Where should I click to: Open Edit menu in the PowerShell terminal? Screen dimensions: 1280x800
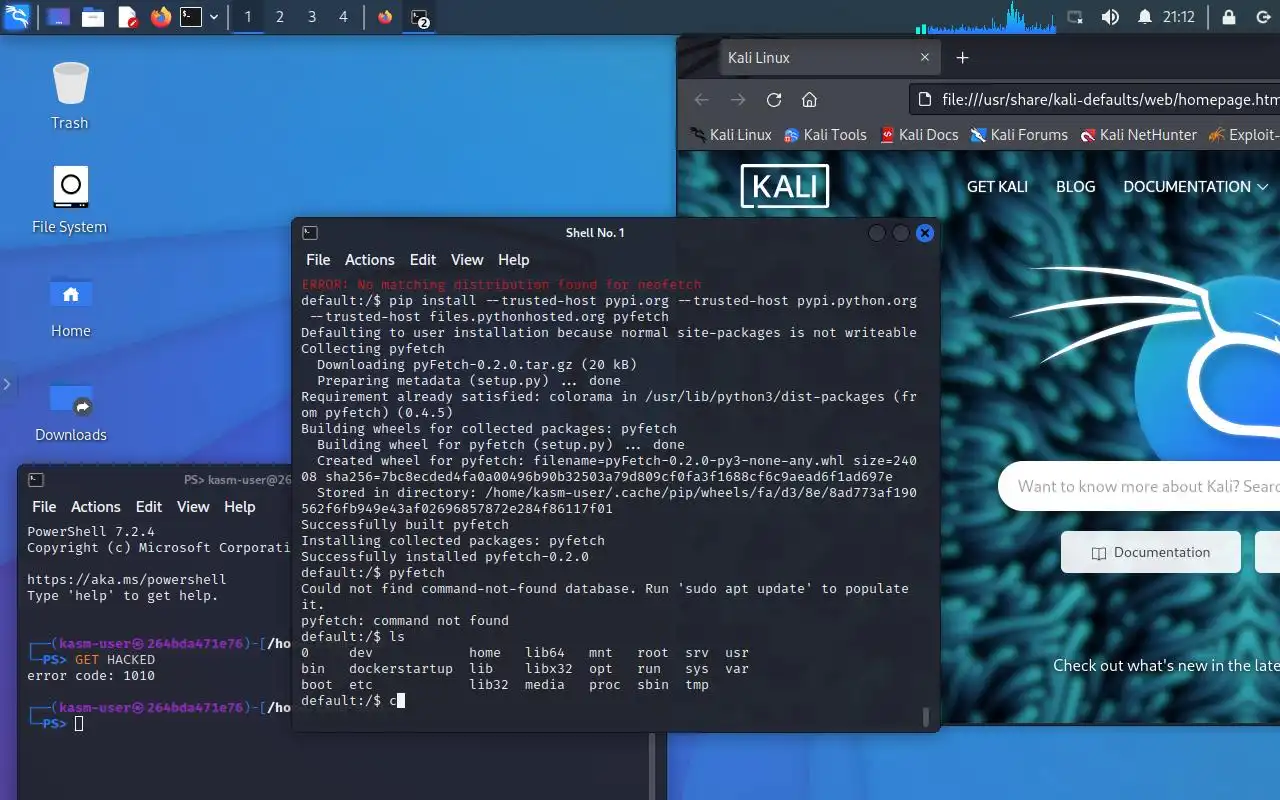pyautogui.click(x=149, y=507)
